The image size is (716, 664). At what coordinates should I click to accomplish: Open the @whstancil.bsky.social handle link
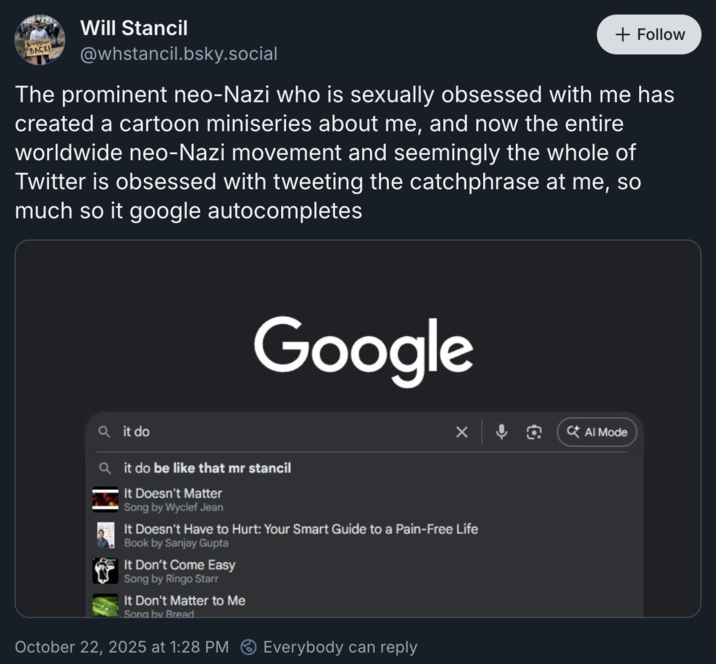(x=179, y=54)
